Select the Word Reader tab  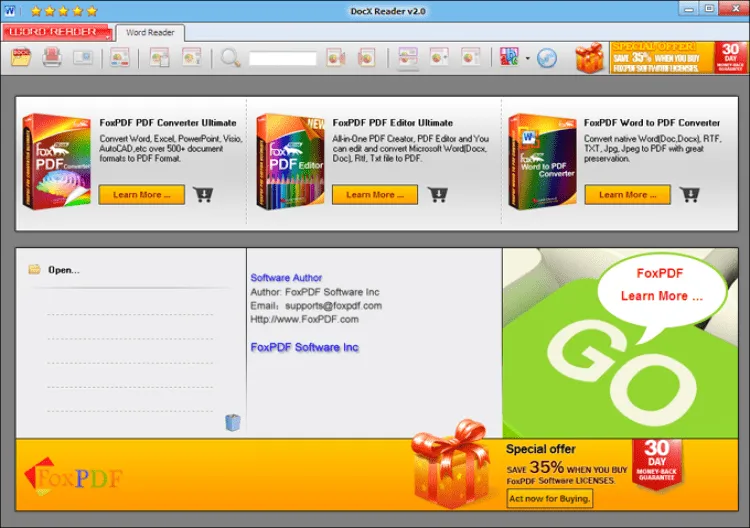tap(150, 33)
